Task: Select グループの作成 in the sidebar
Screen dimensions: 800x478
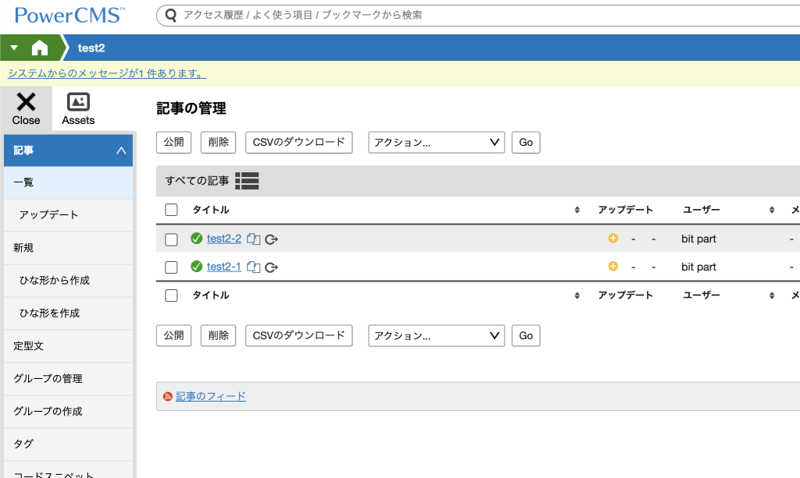Action: click(x=68, y=411)
